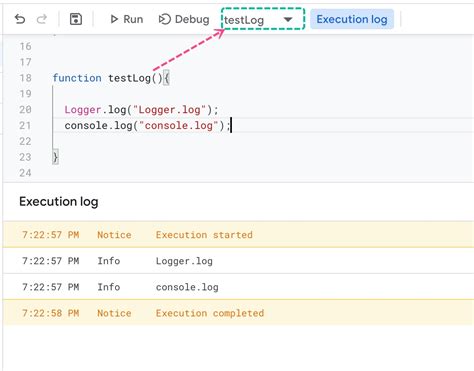Viewport: 474px width, 371px height.
Task: Click the Debug bug-arrow icon
Action: tap(165, 19)
